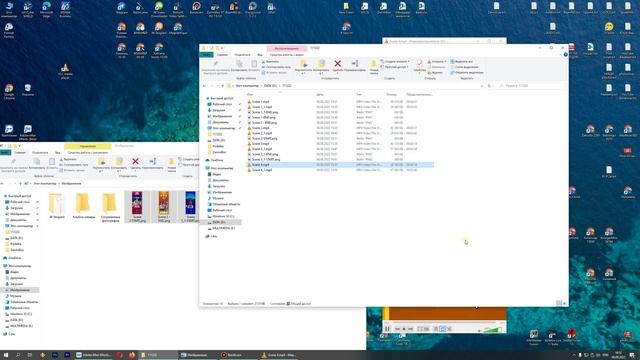Click Refresh button in front Explorer address bar

coord(489,86)
